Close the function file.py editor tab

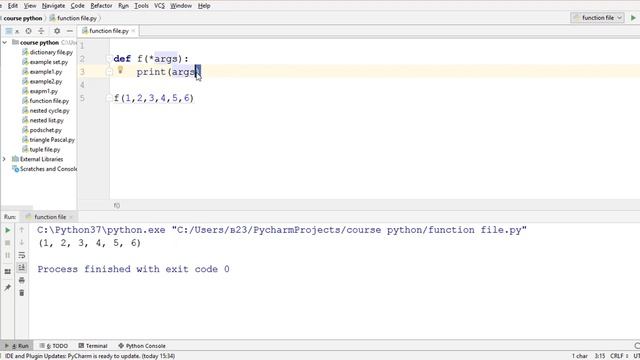(x=133, y=31)
